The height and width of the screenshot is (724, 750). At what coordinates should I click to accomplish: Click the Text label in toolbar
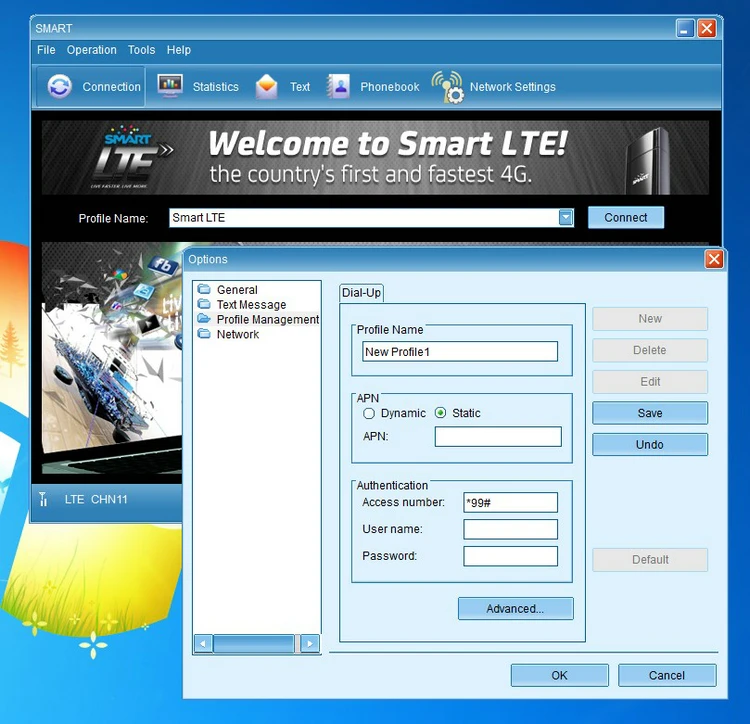[x=300, y=87]
